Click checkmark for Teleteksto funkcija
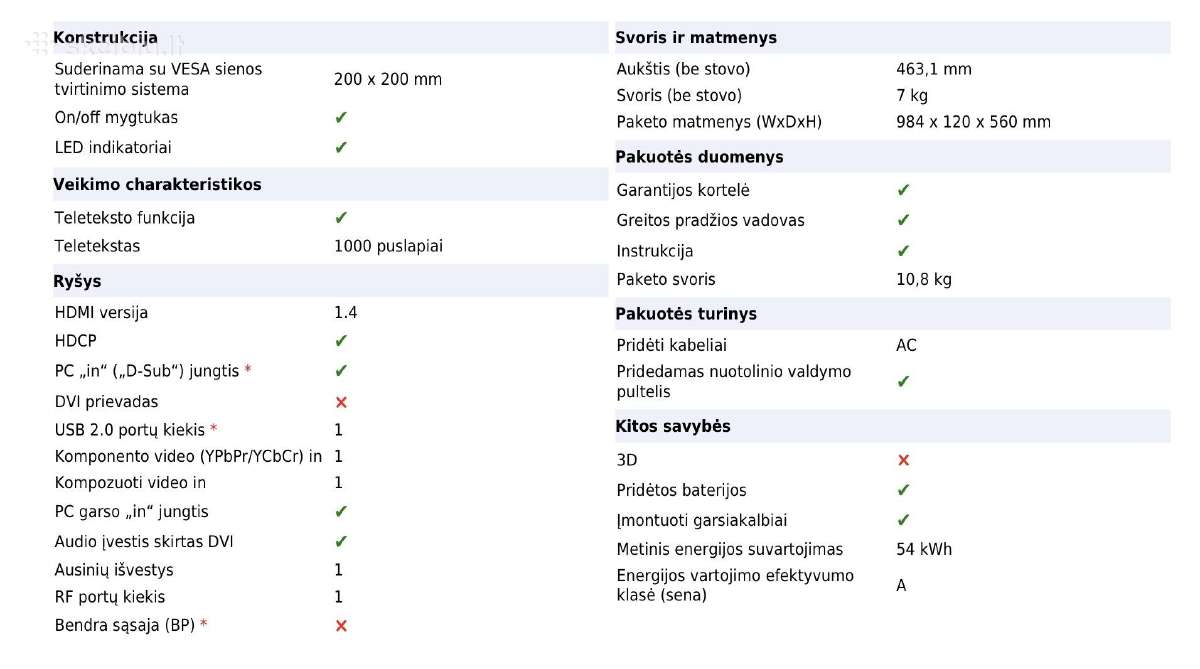The image size is (1200, 669). click(341, 218)
